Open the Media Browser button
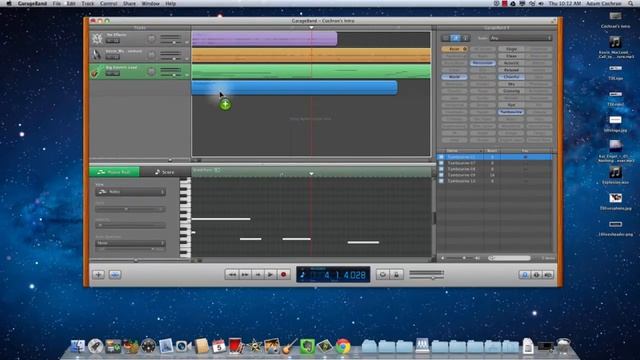This screenshot has width=640, height=360. (x=548, y=275)
